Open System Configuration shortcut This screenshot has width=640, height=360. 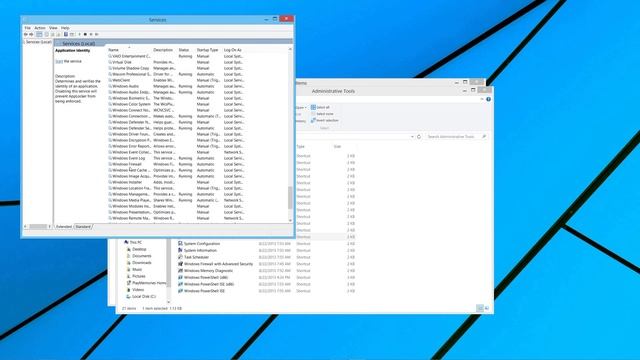click(199, 244)
